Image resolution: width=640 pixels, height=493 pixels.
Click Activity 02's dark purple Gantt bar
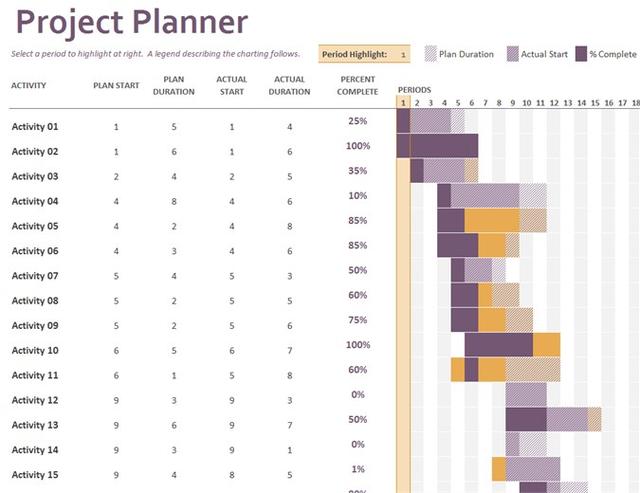click(x=443, y=146)
